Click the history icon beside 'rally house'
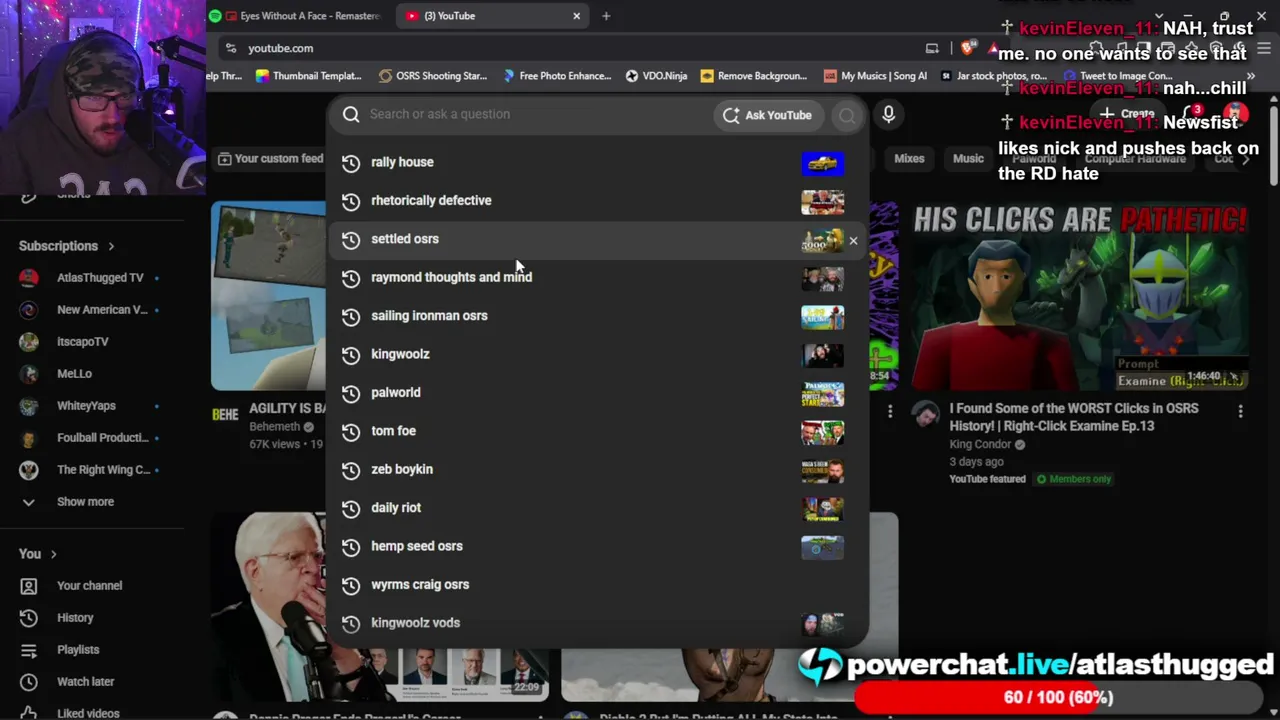 tap(351, 163)
